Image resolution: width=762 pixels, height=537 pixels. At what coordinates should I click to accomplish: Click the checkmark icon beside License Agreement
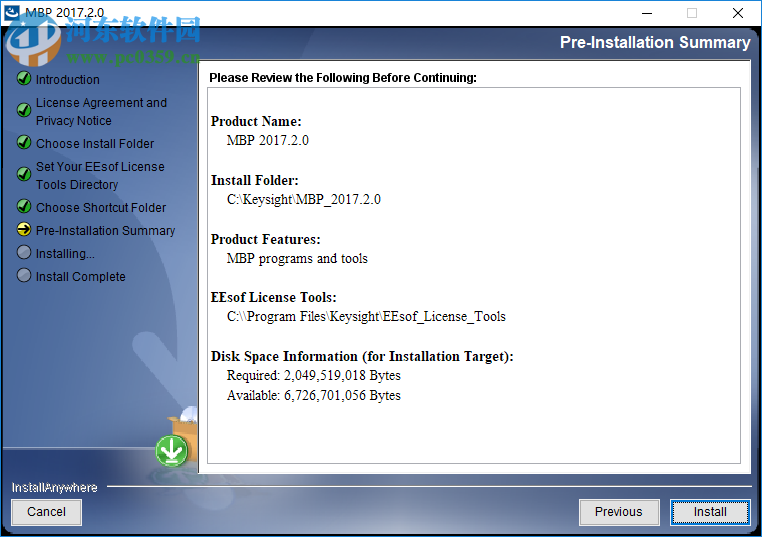[x=24, y=110]
